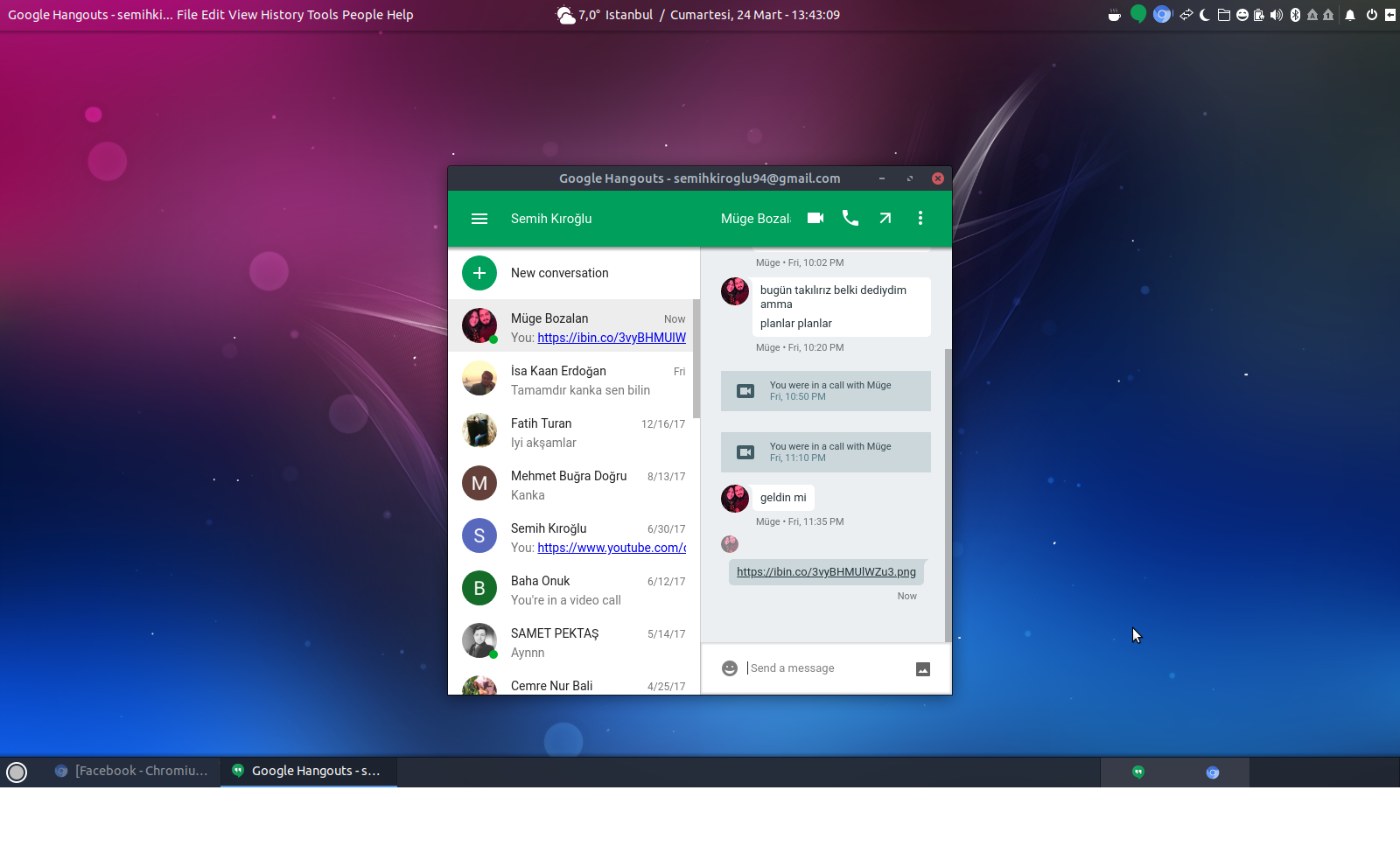
Task: Open the Help menu
Action: click(400, 15)
